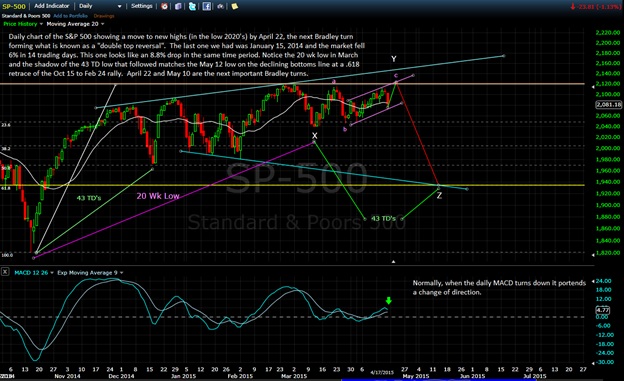The height and width of the screenshot is (381, 624).
Task: Click the 4.77 MACD value tag
Action: 603,310
